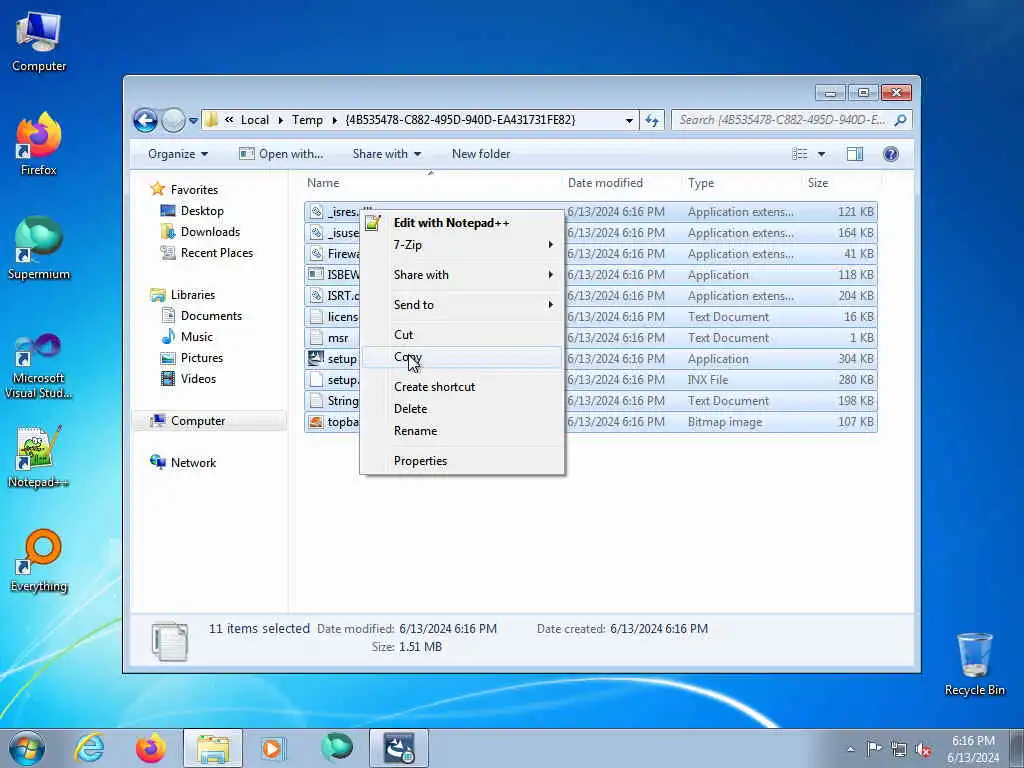The image size is (1024, 768).
Task: Open the Notepad++ desktop shortcut
Action: pyautogui.click(x=39, y=457)
